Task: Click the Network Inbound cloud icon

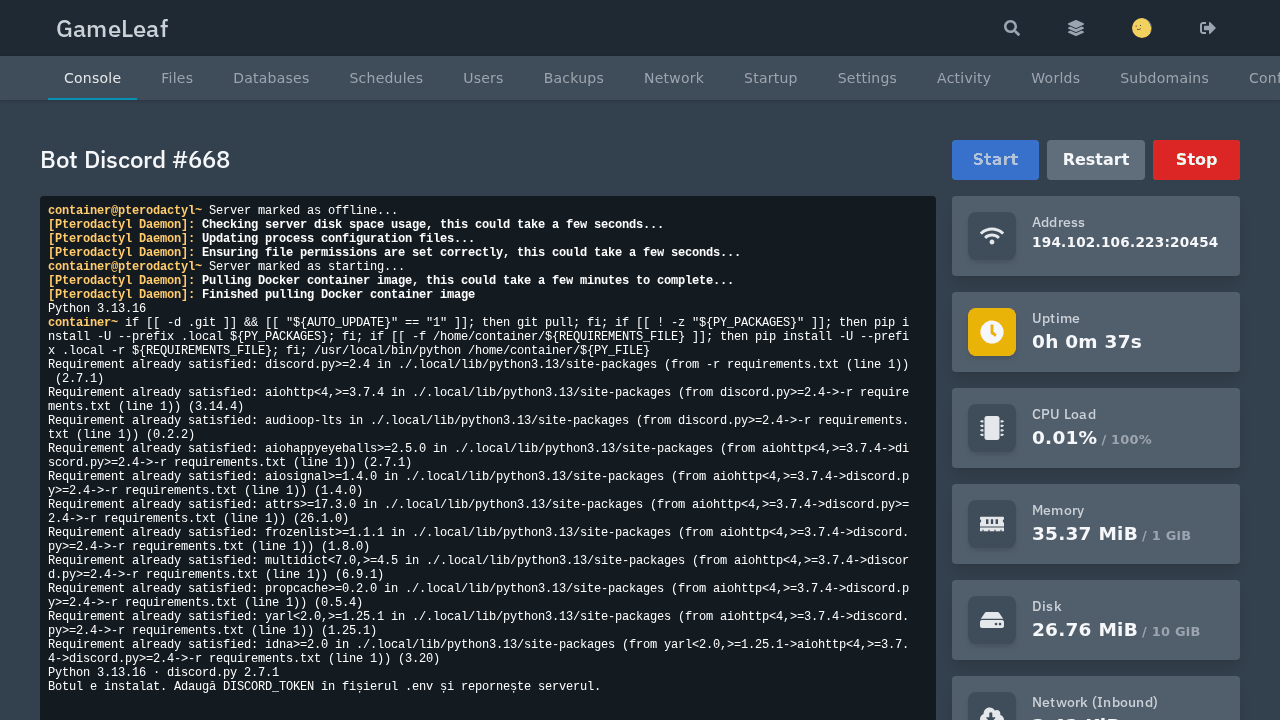Action: click(x=992, y=708)
